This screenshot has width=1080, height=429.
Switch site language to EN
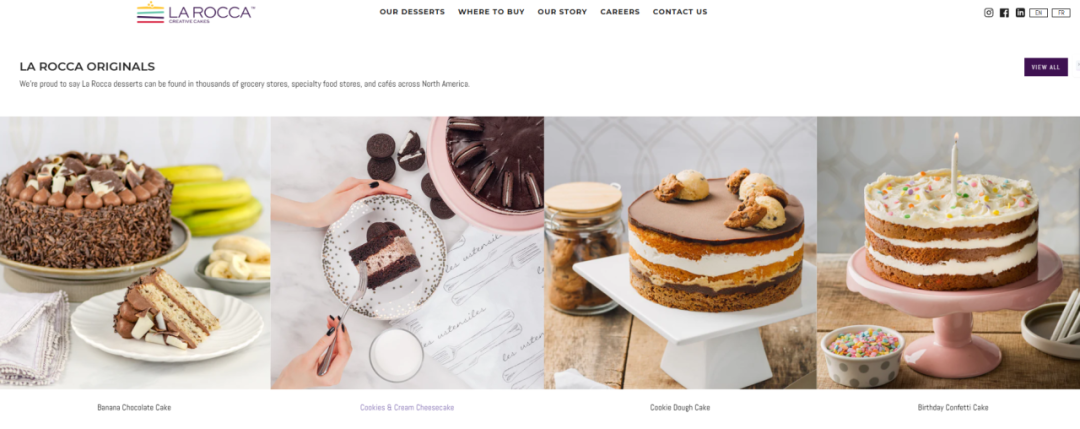coord(1039,12)
